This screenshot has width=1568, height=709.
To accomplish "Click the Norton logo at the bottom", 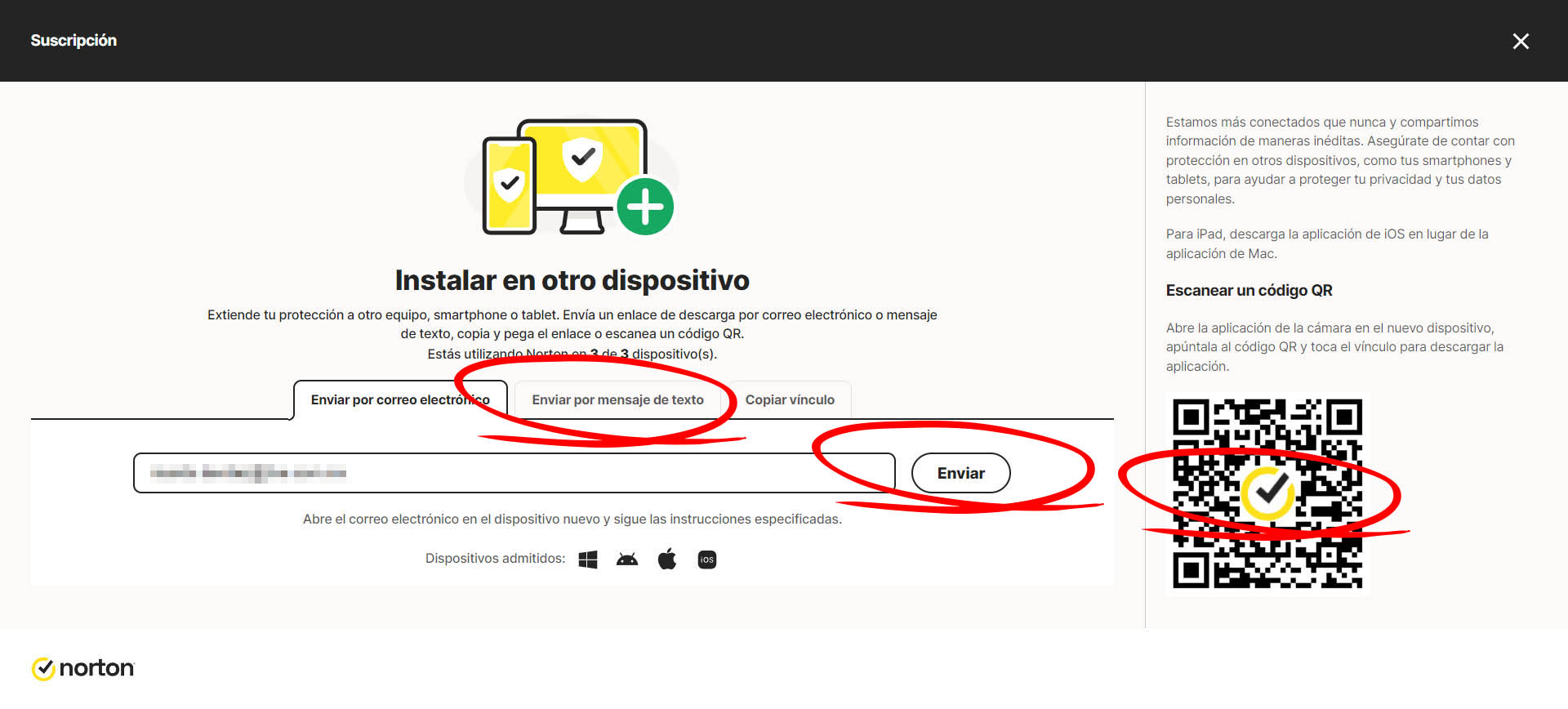I will coord(82,668).
